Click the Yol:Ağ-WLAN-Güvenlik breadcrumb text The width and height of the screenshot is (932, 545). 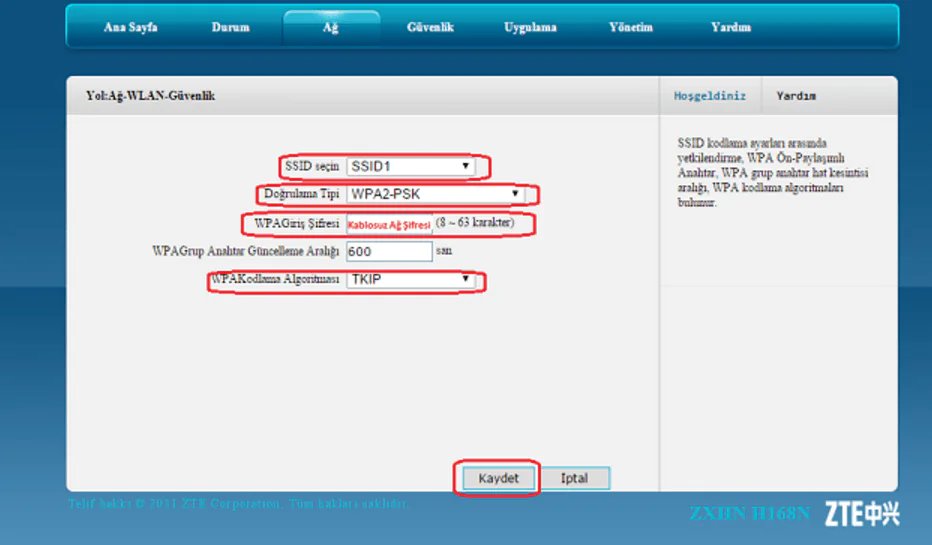tap(150, 96)
